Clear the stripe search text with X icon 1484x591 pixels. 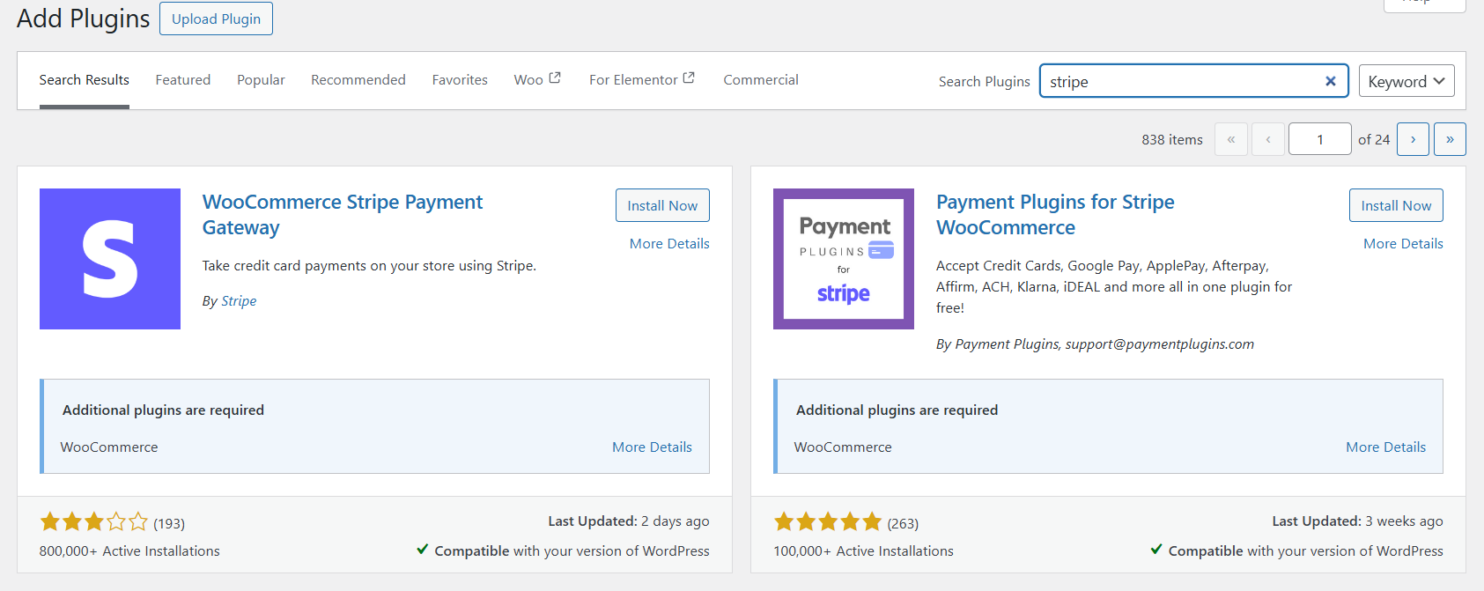pos(1330,82)
